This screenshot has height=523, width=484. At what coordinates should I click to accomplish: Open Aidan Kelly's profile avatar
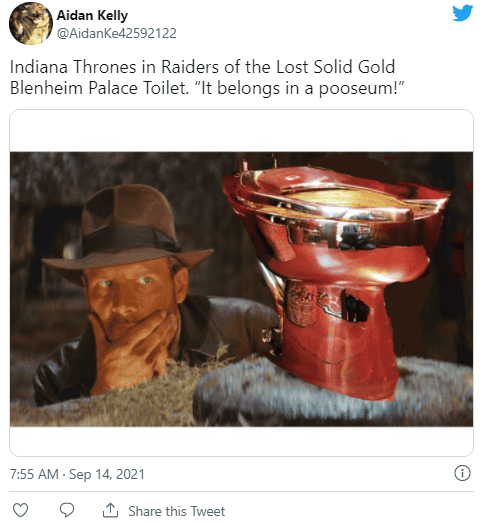(31, 23)
